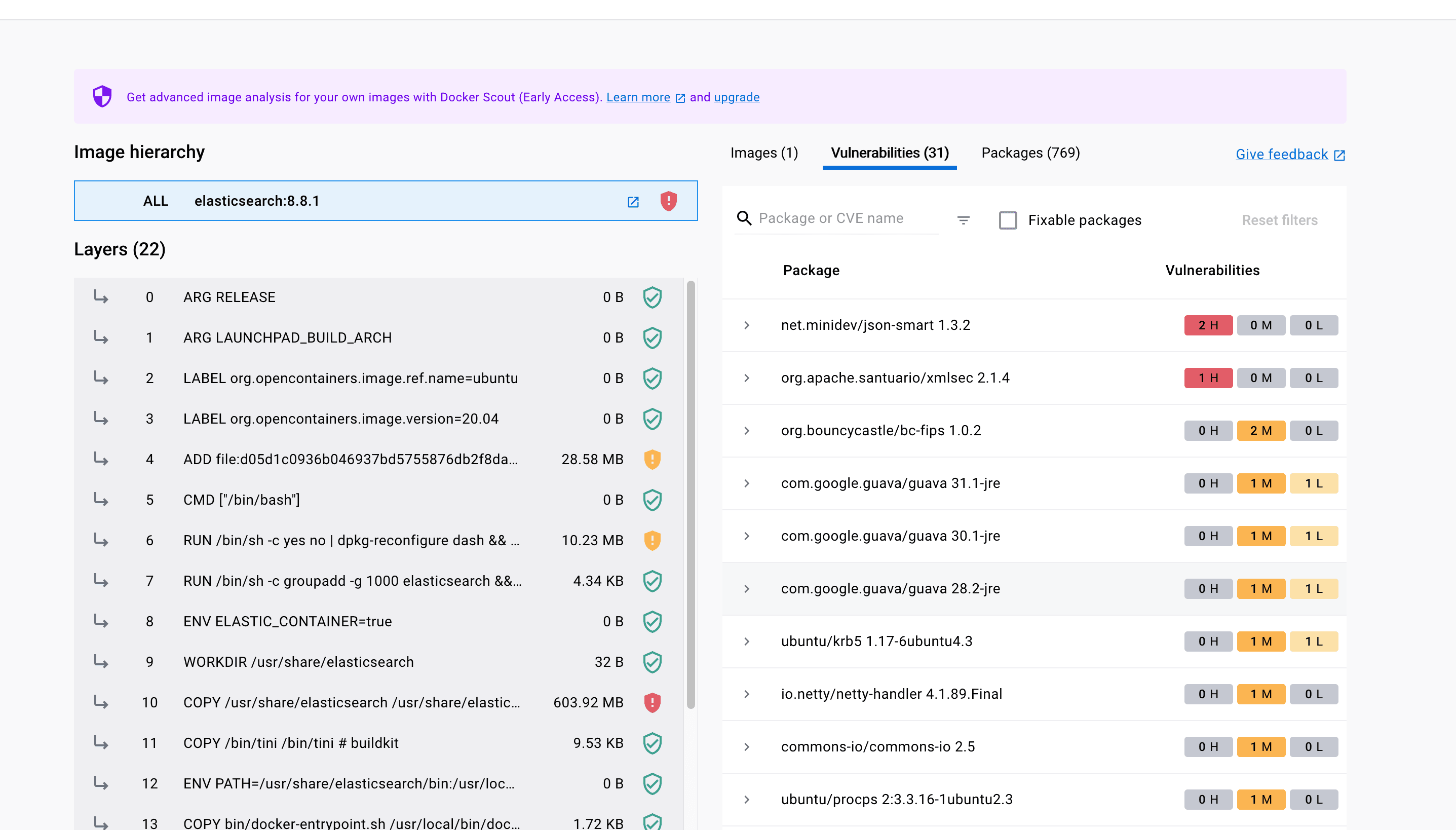Expand org.bouncycastle/bc-fips 1.0.2 row

point(747,430)
